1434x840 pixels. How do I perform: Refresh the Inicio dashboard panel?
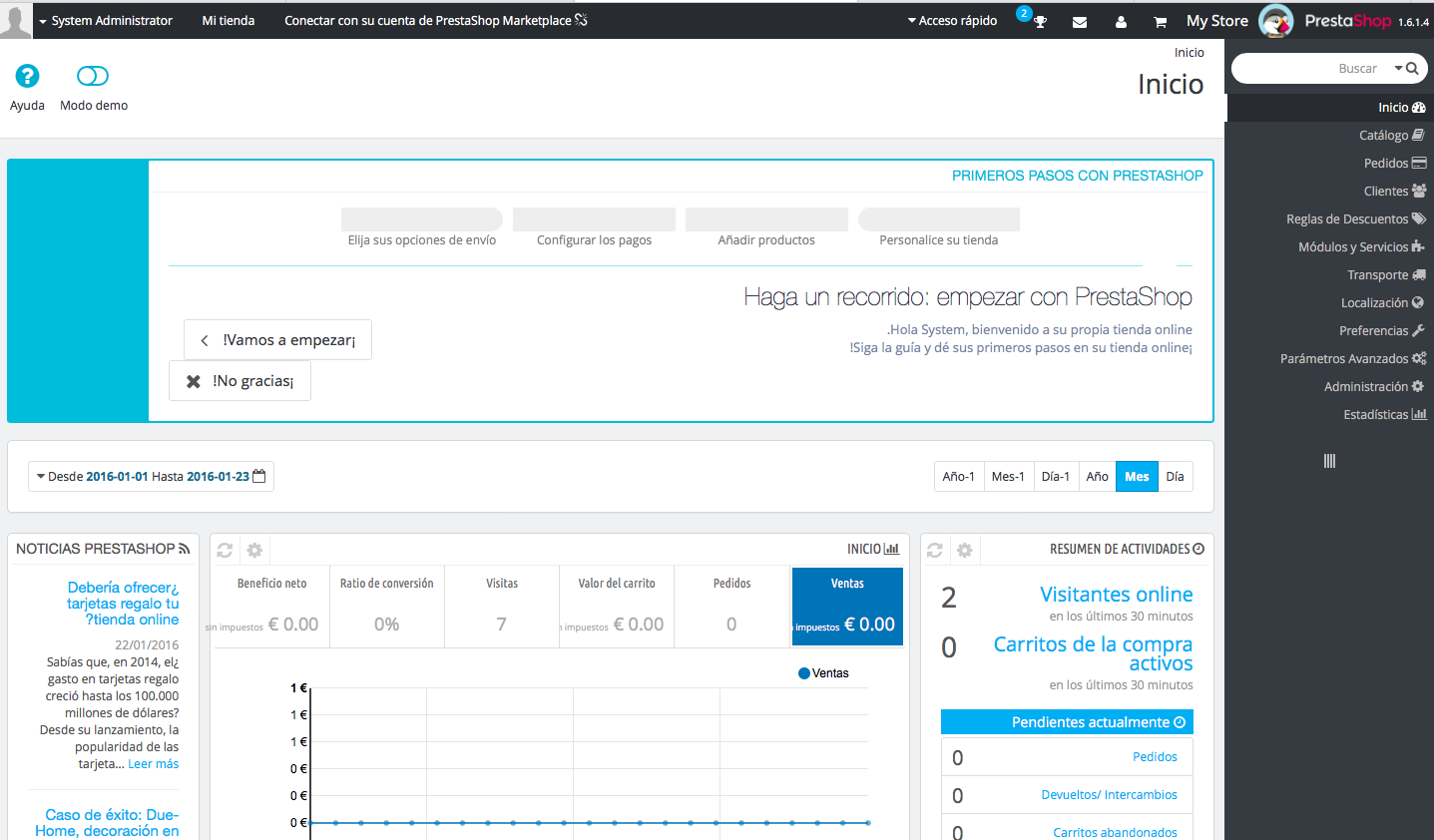pos(225,550)
